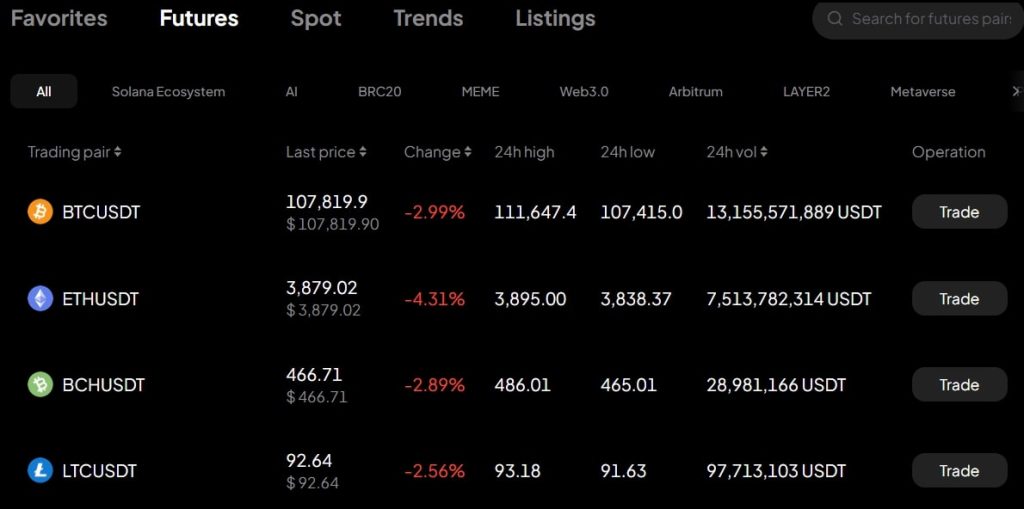Open the Listings tab
The image size is (1024, 509).
pyautogui.click(x=555, y=18)
